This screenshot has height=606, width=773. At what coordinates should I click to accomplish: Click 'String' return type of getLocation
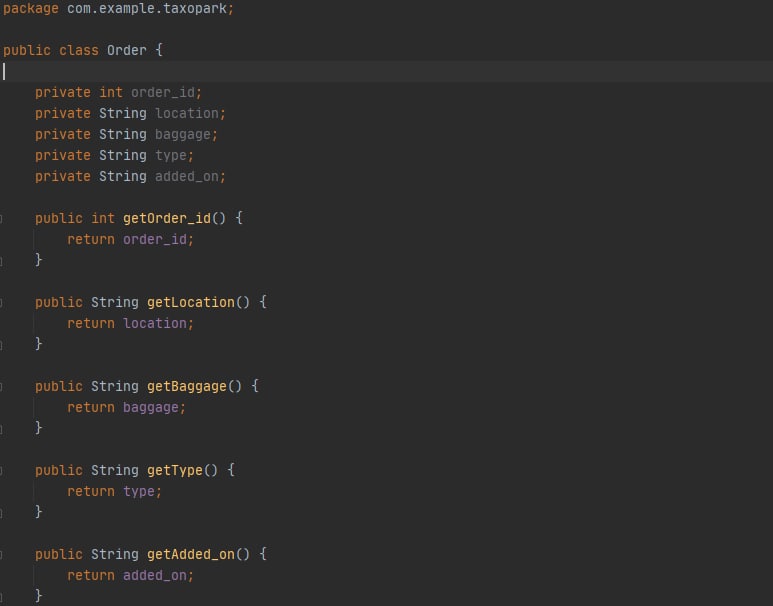[x=115, y=302]
